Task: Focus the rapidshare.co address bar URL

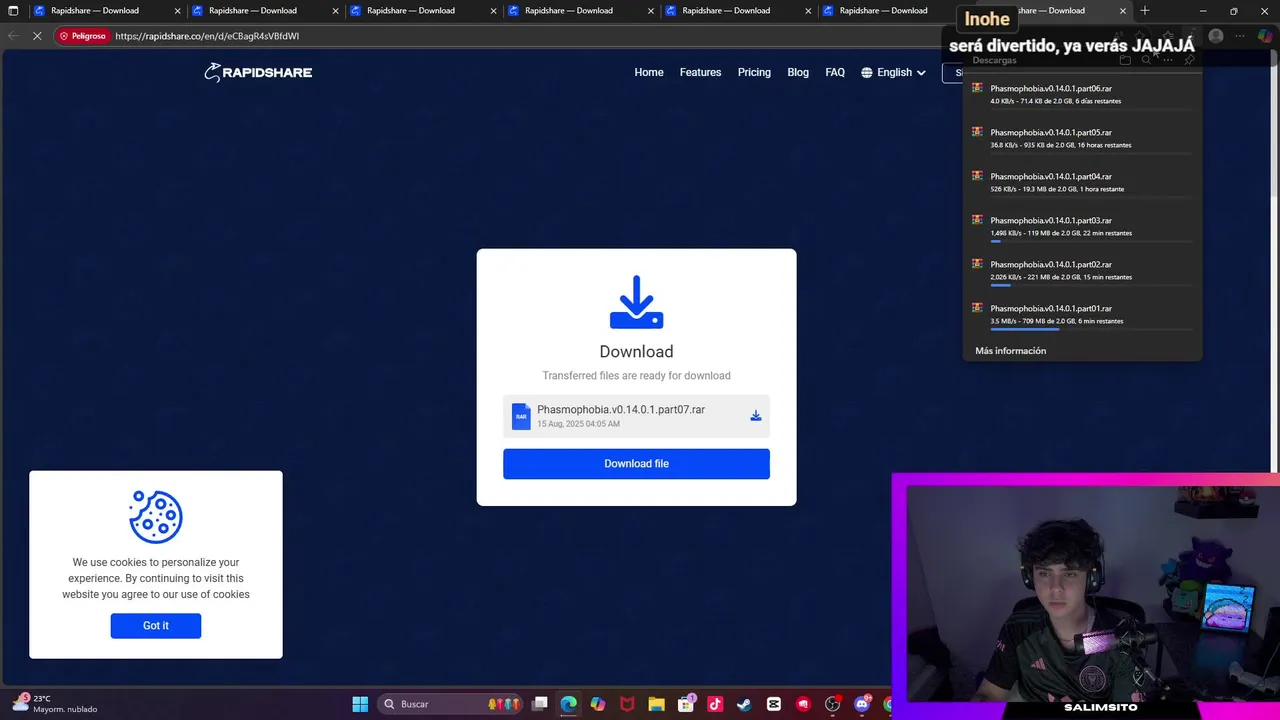Action: point(207,36)
